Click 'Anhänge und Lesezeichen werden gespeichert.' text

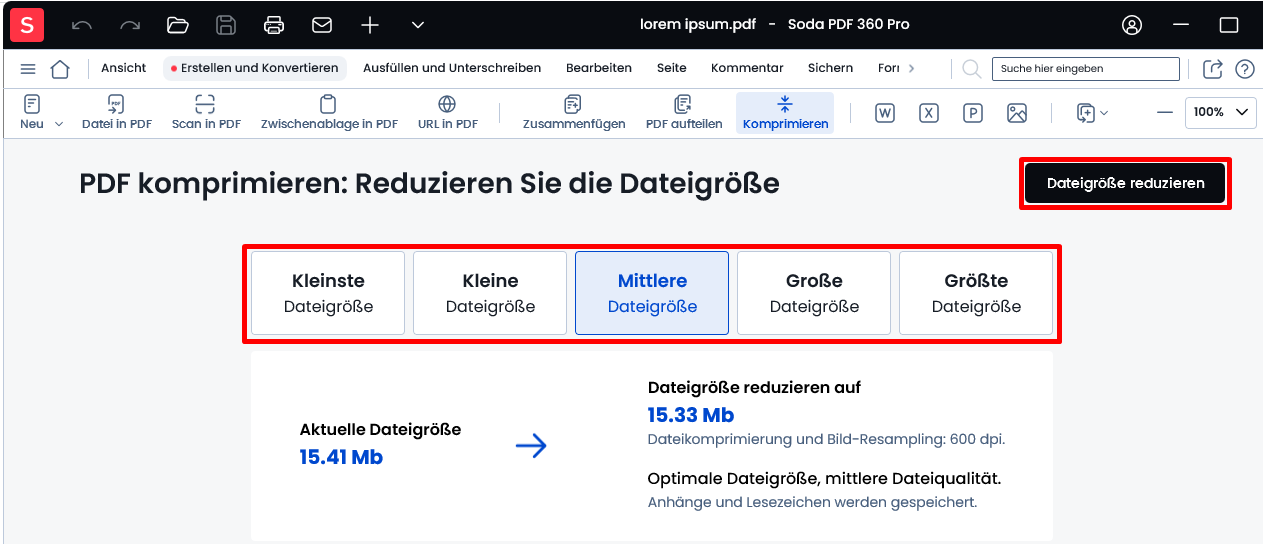pyautogui.click(x=812, y=502)
